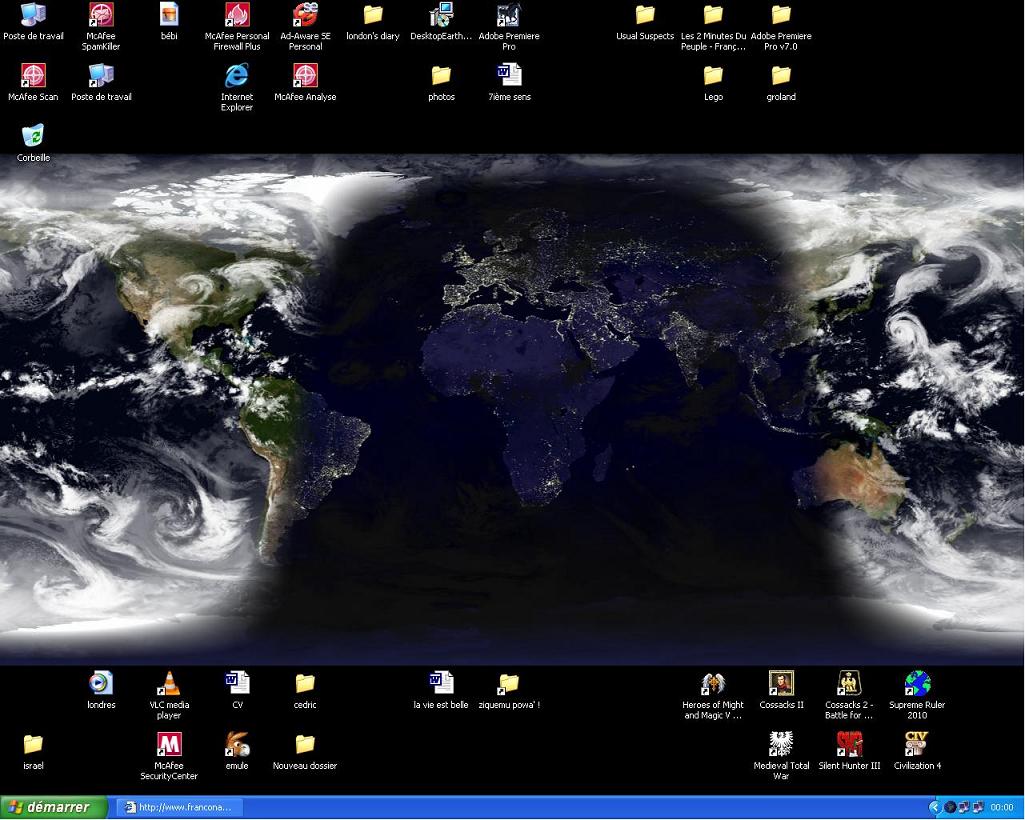The width and height of the screenshot is (1025, 820).
Task: Select the CV Word document
Action: click(237, 684)
